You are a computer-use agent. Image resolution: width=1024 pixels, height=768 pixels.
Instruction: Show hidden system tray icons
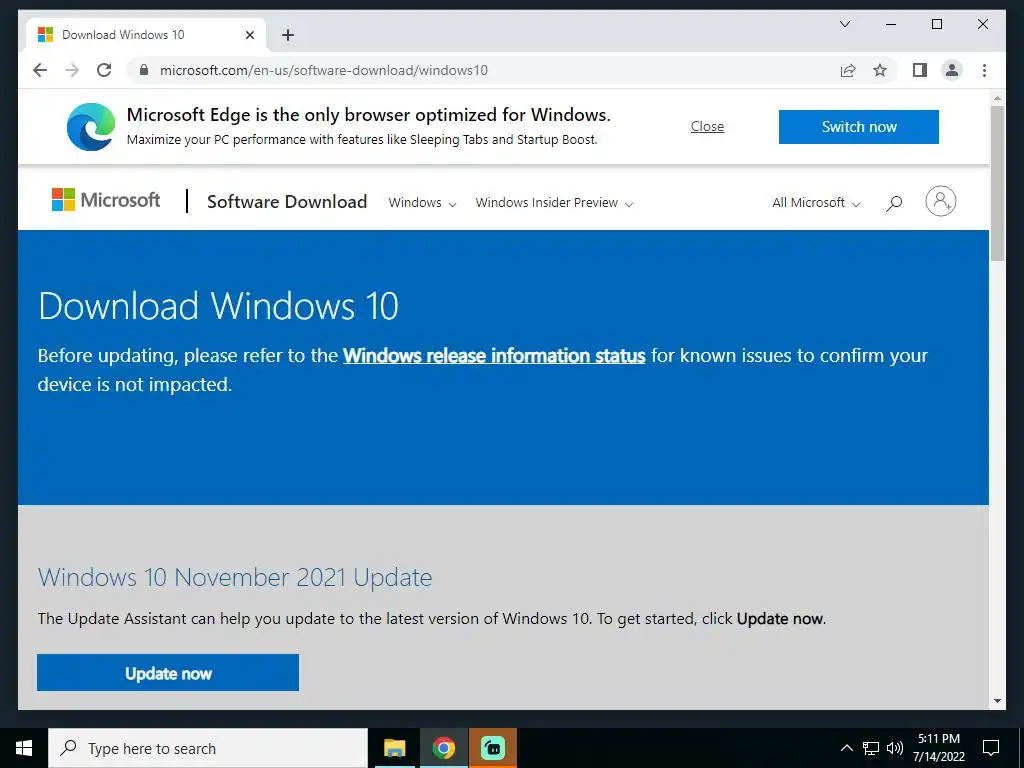[x=846, y=748]
